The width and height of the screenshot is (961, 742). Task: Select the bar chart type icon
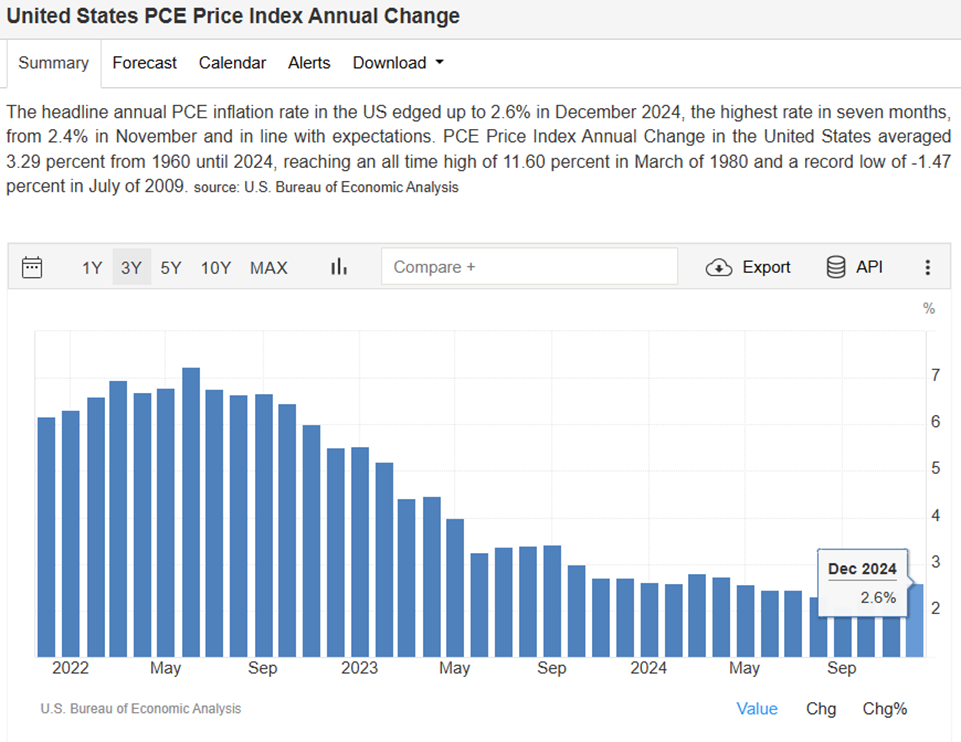click(339, 266)
